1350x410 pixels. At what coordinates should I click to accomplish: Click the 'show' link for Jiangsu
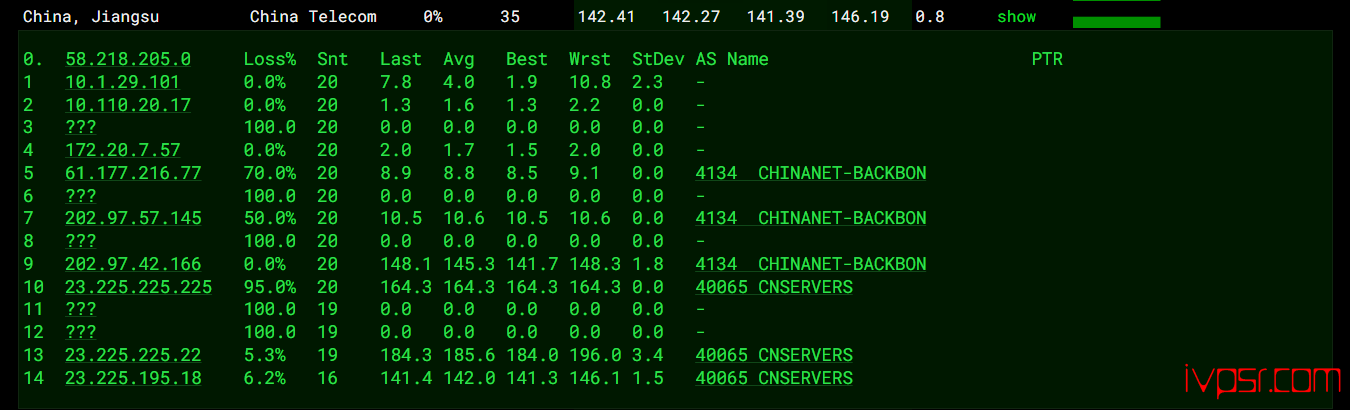1016,17
